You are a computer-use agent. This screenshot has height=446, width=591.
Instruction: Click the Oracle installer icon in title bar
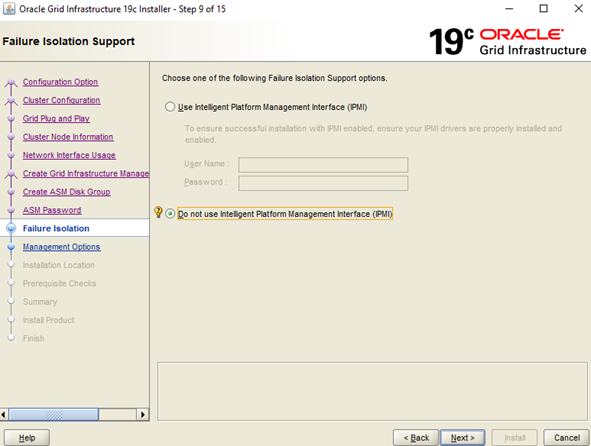(9, 9)
